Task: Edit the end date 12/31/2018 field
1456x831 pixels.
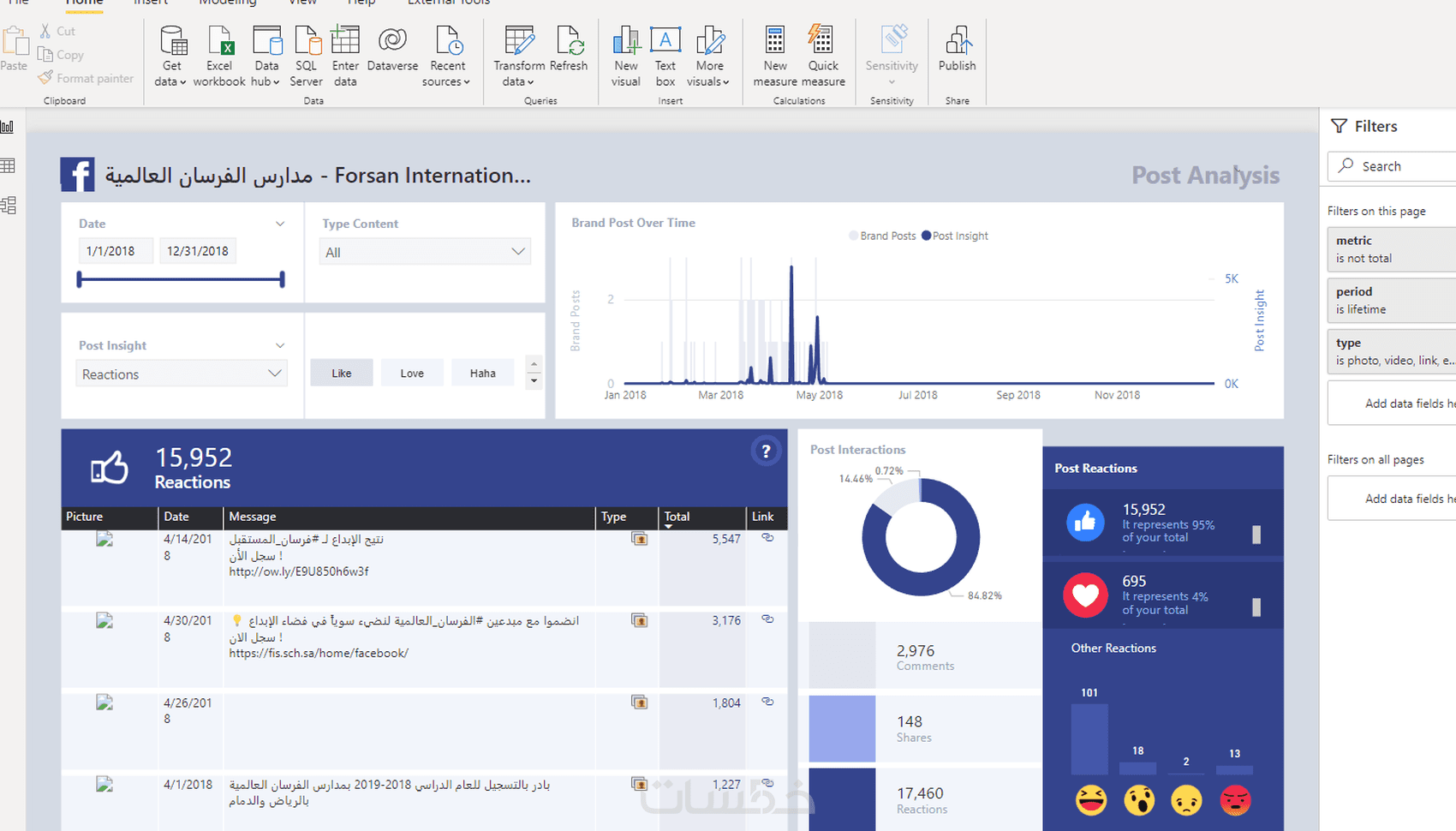Action: click(x=198, y=251)
